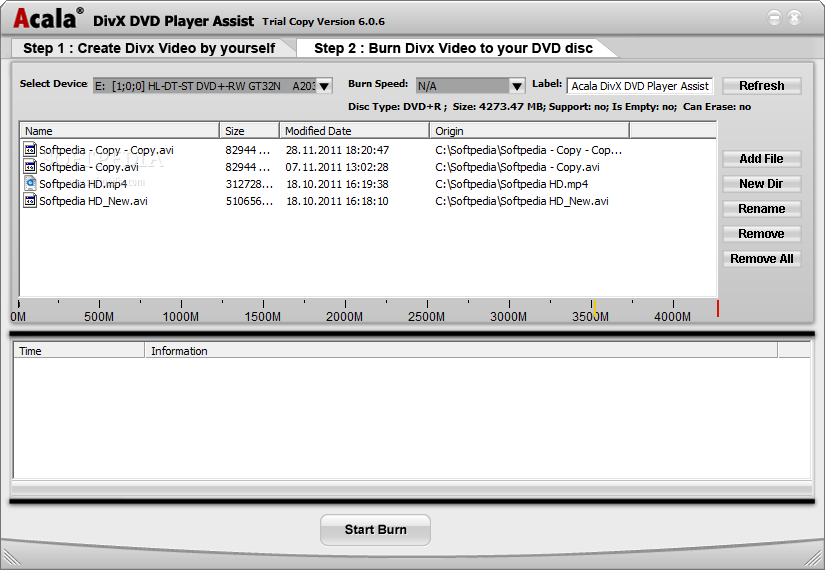
Task: Click modified date 07.11.2011 13:02:28
Action: click(337, 167)
